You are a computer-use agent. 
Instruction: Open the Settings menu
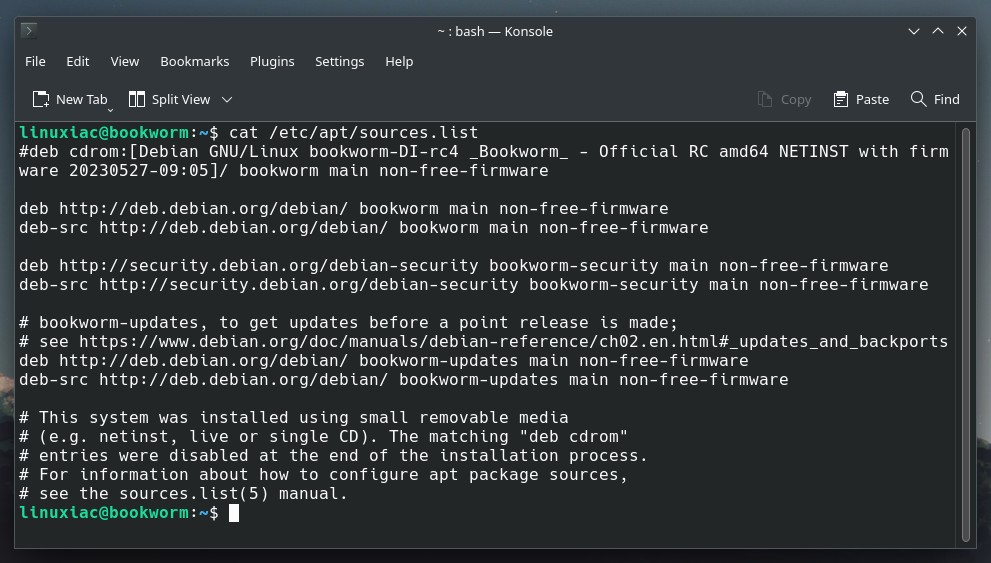tap(339, 61)
